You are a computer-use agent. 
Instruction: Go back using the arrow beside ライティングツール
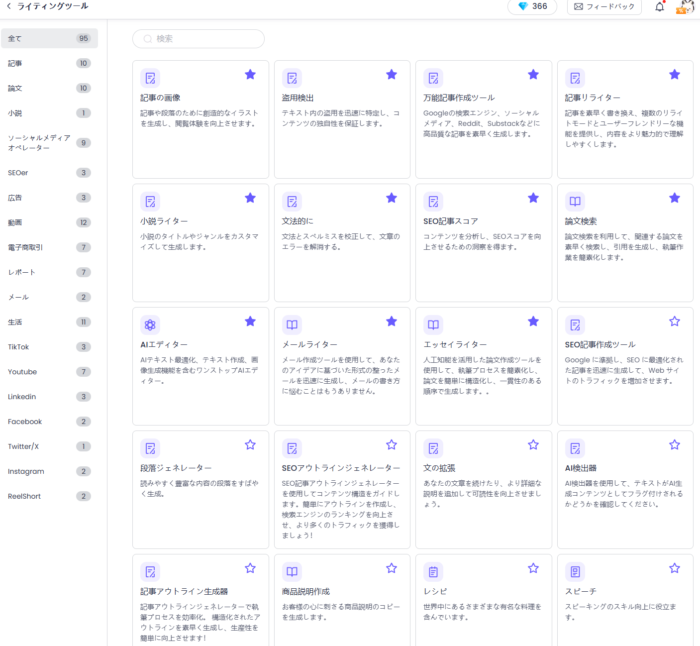[x=8, y=6]
